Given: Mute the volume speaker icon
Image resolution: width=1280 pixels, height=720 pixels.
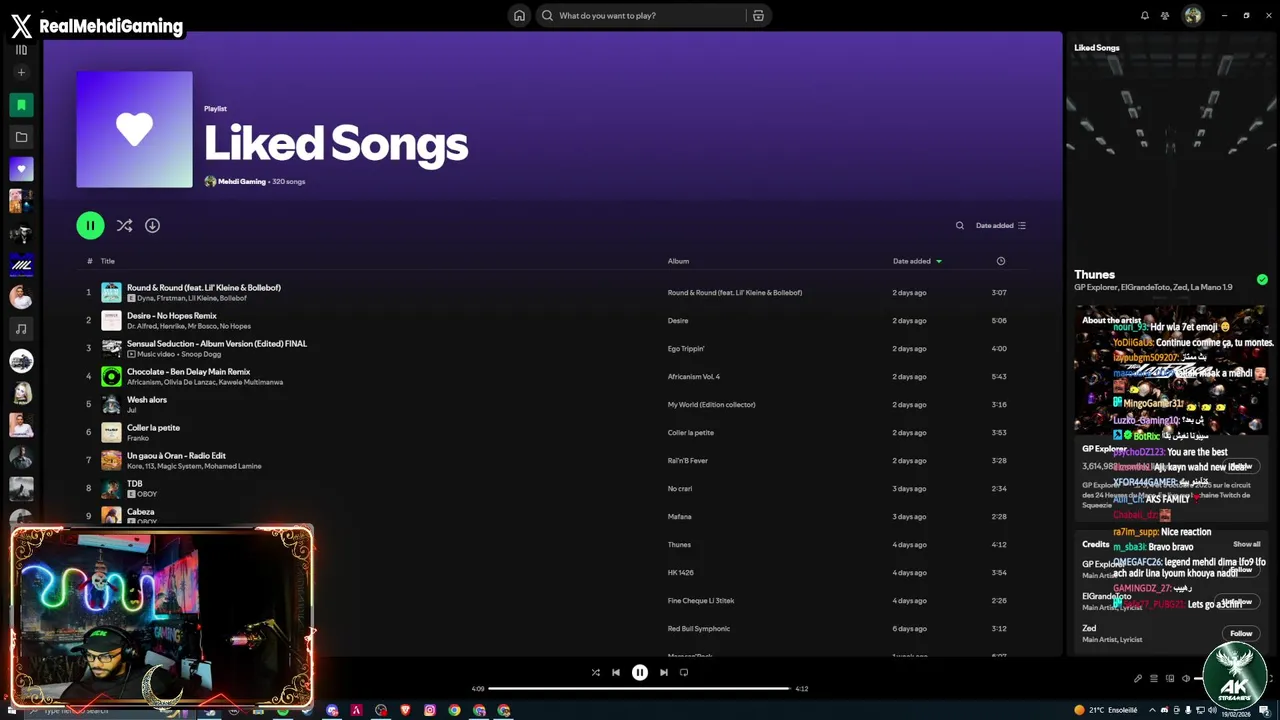Looking at the screenshot, I should [x=1186, y=679].
